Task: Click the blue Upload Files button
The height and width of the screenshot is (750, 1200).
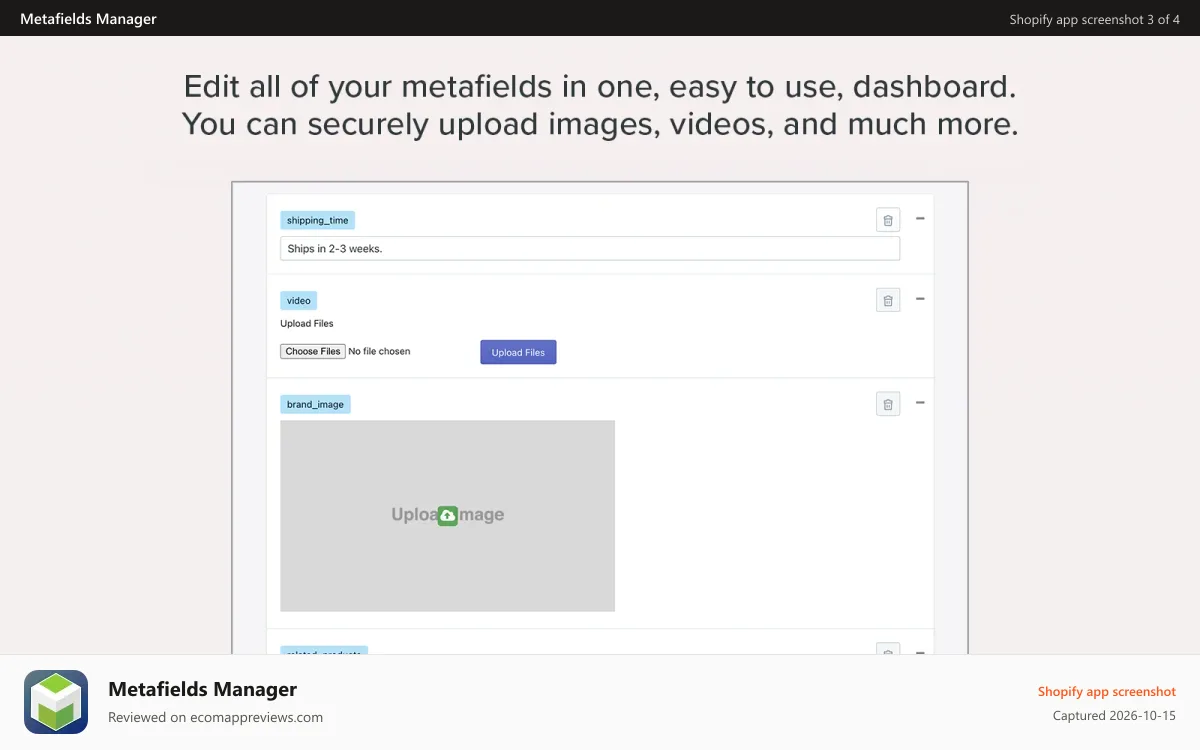Action: [x=518, y=352]
